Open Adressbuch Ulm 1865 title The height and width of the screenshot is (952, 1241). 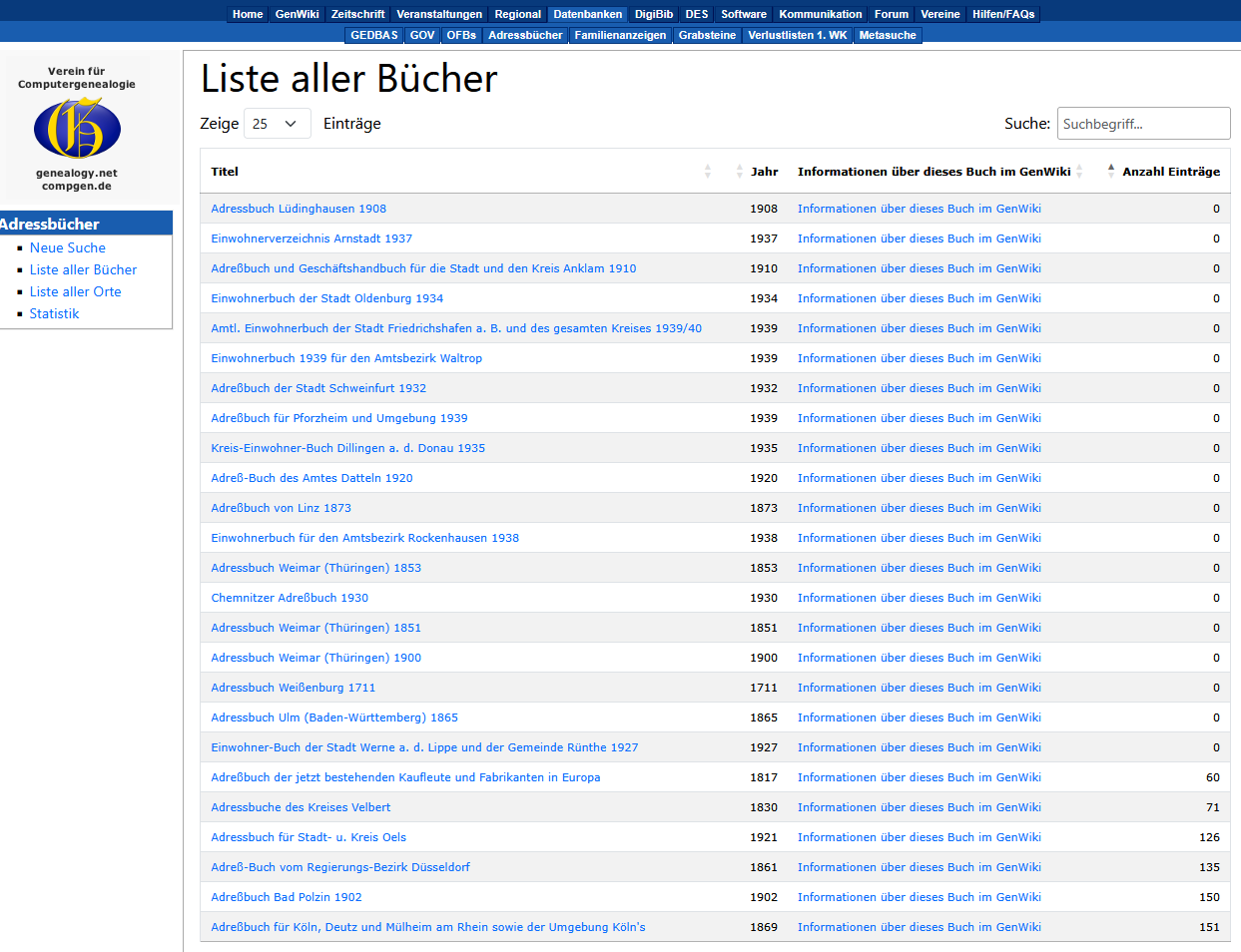coord(334,717)
